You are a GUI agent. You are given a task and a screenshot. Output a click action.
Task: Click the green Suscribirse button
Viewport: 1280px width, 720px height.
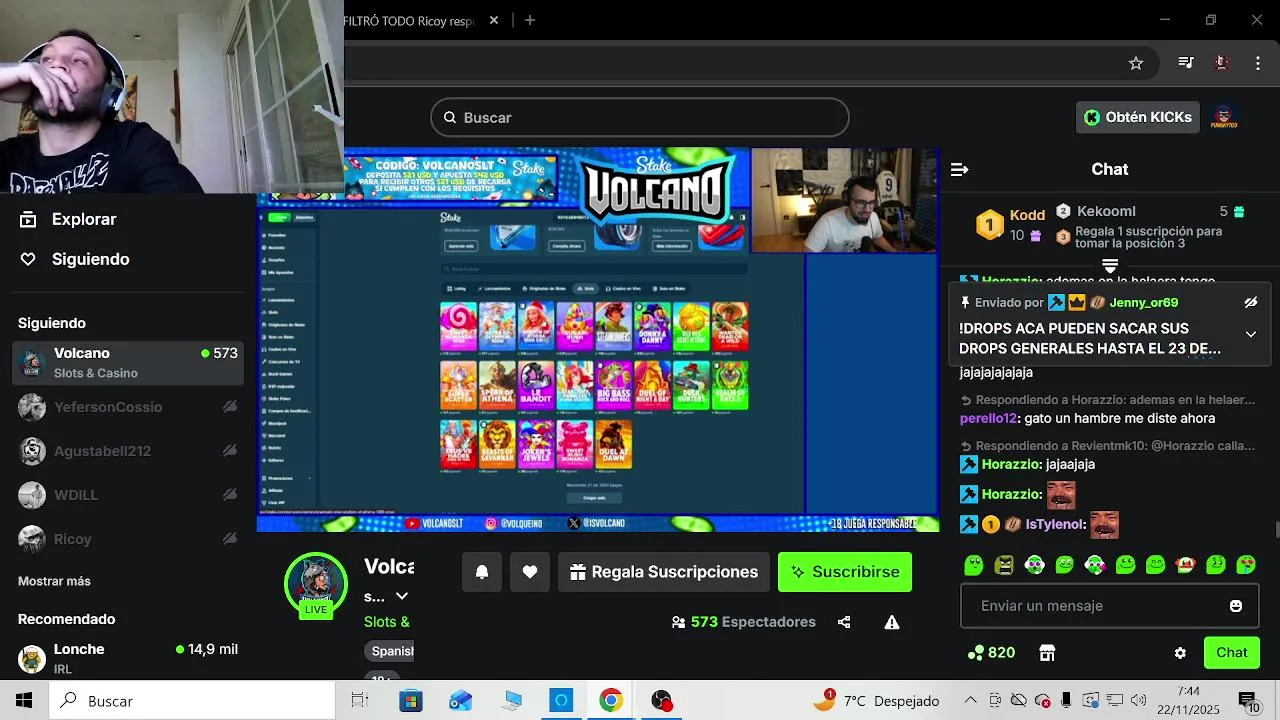(845, 572)
